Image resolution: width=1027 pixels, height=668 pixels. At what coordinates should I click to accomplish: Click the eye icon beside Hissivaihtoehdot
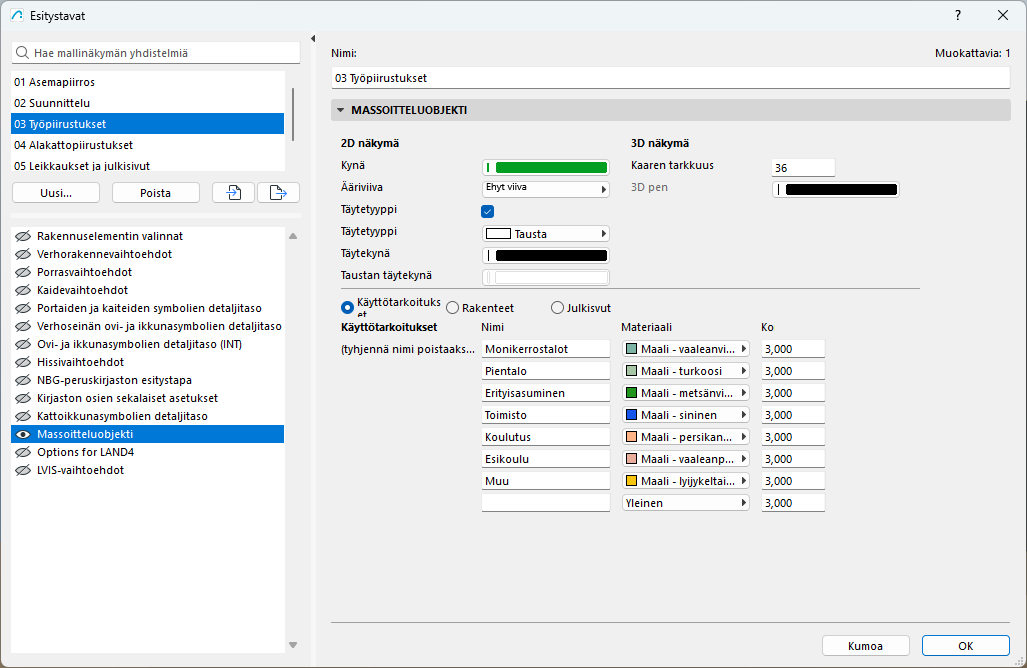click(x=23, y=362)
